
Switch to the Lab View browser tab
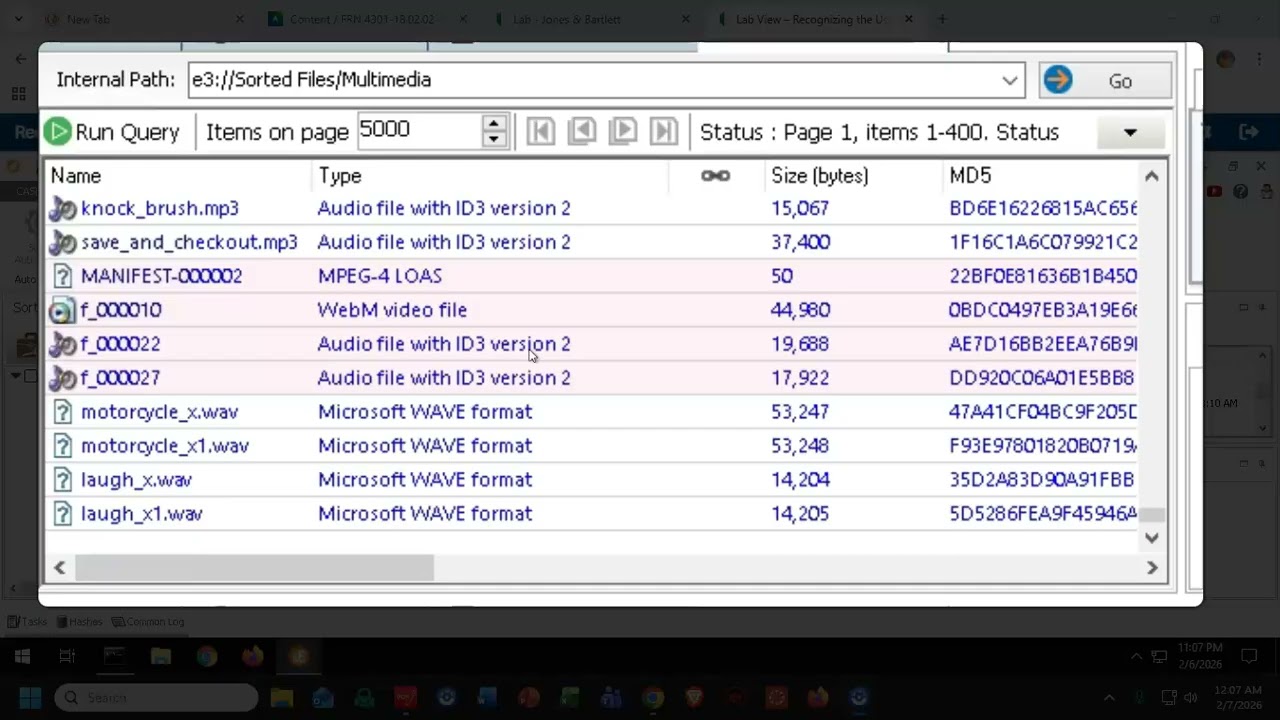(x=812, y=19)
